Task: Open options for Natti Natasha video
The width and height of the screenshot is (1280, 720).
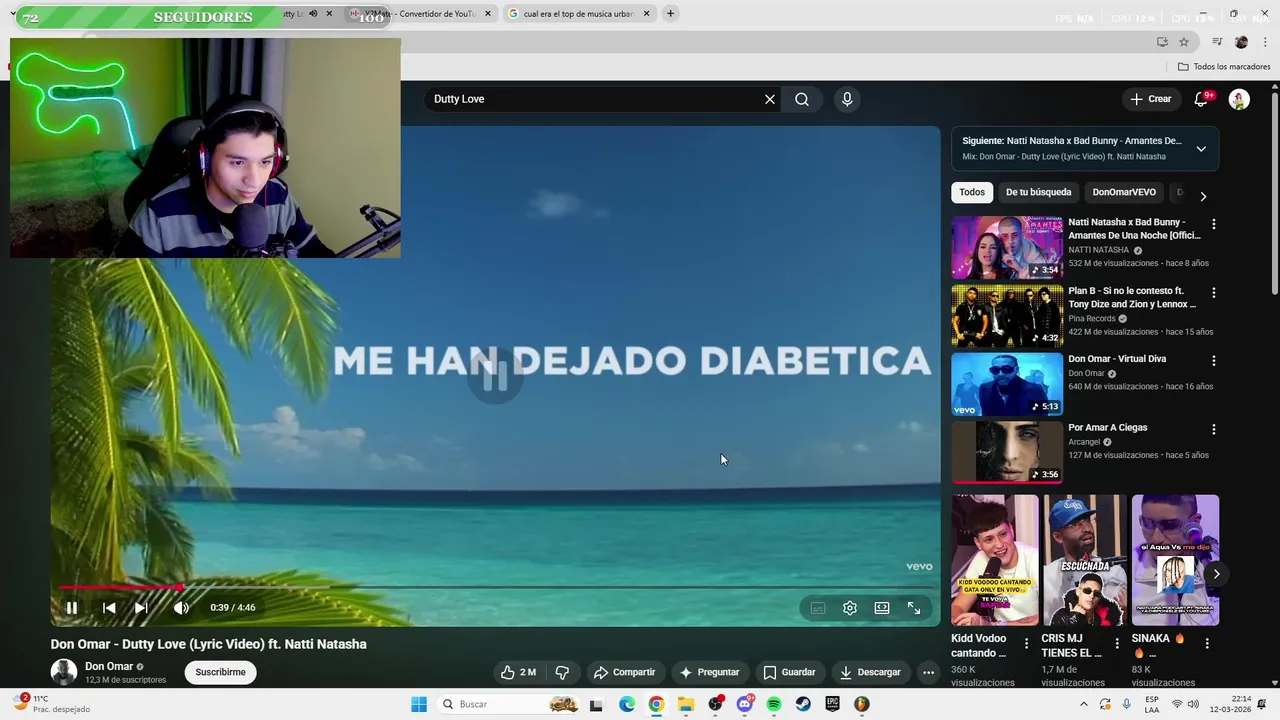Action: click(1214, 225)
